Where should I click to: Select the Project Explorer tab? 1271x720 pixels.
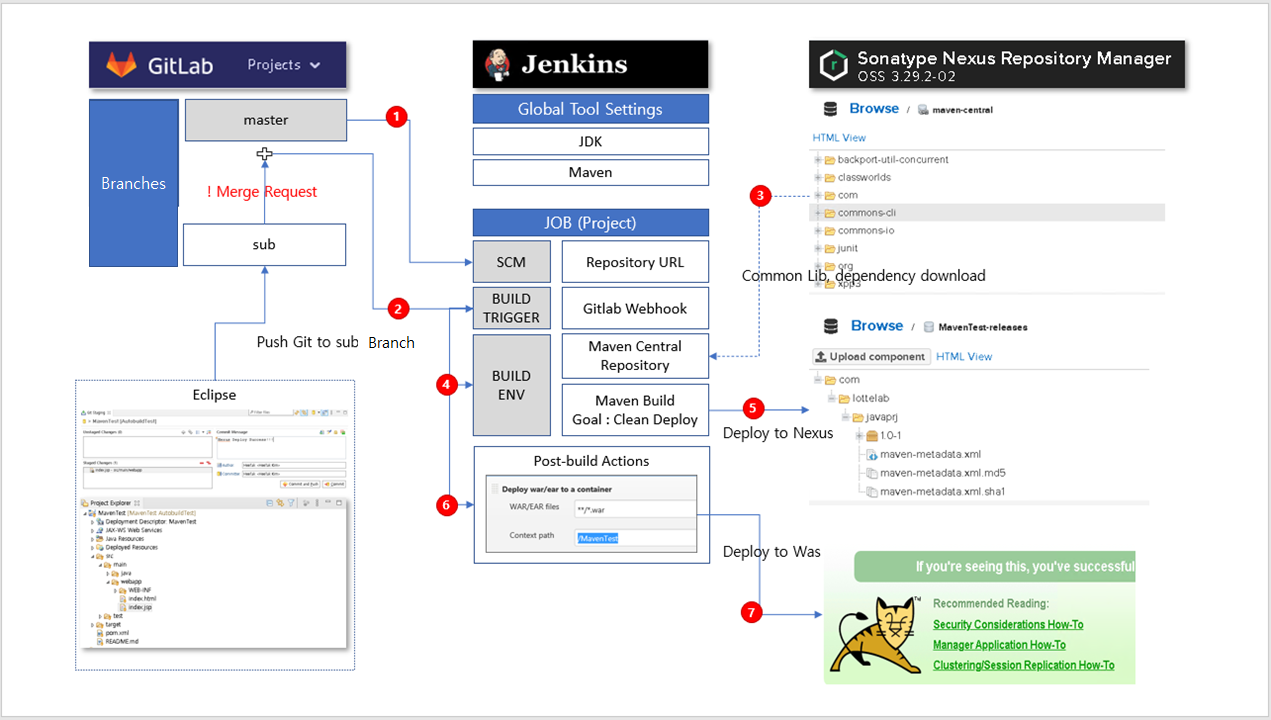110,503
